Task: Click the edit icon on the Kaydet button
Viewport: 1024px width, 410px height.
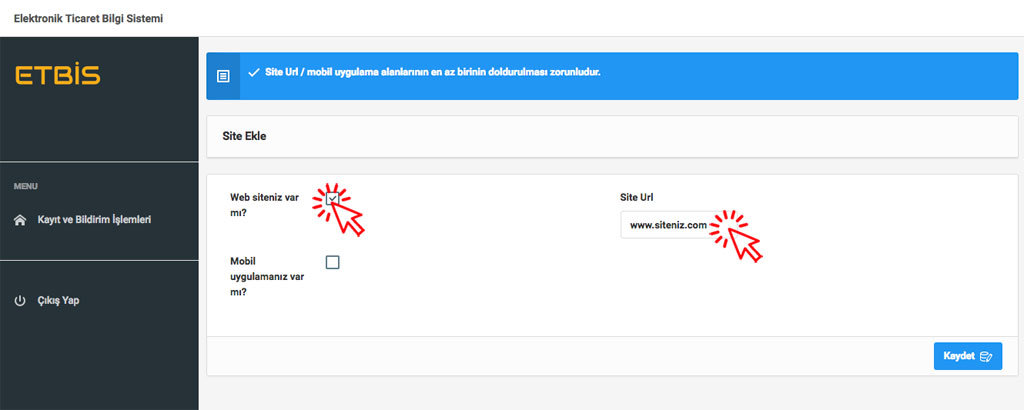Action: tap(986, 356)
